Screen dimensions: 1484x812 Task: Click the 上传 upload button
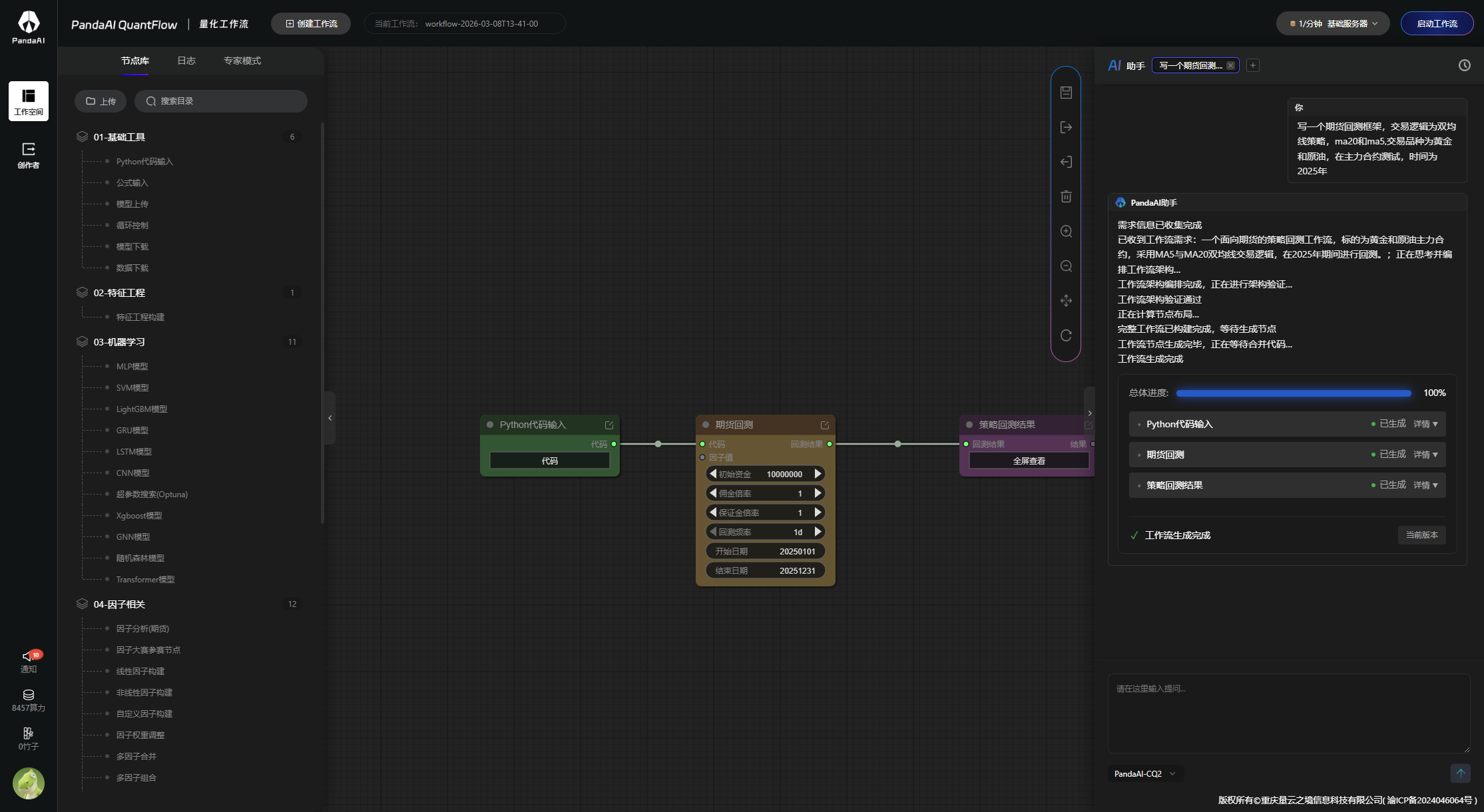pos(101,101)
